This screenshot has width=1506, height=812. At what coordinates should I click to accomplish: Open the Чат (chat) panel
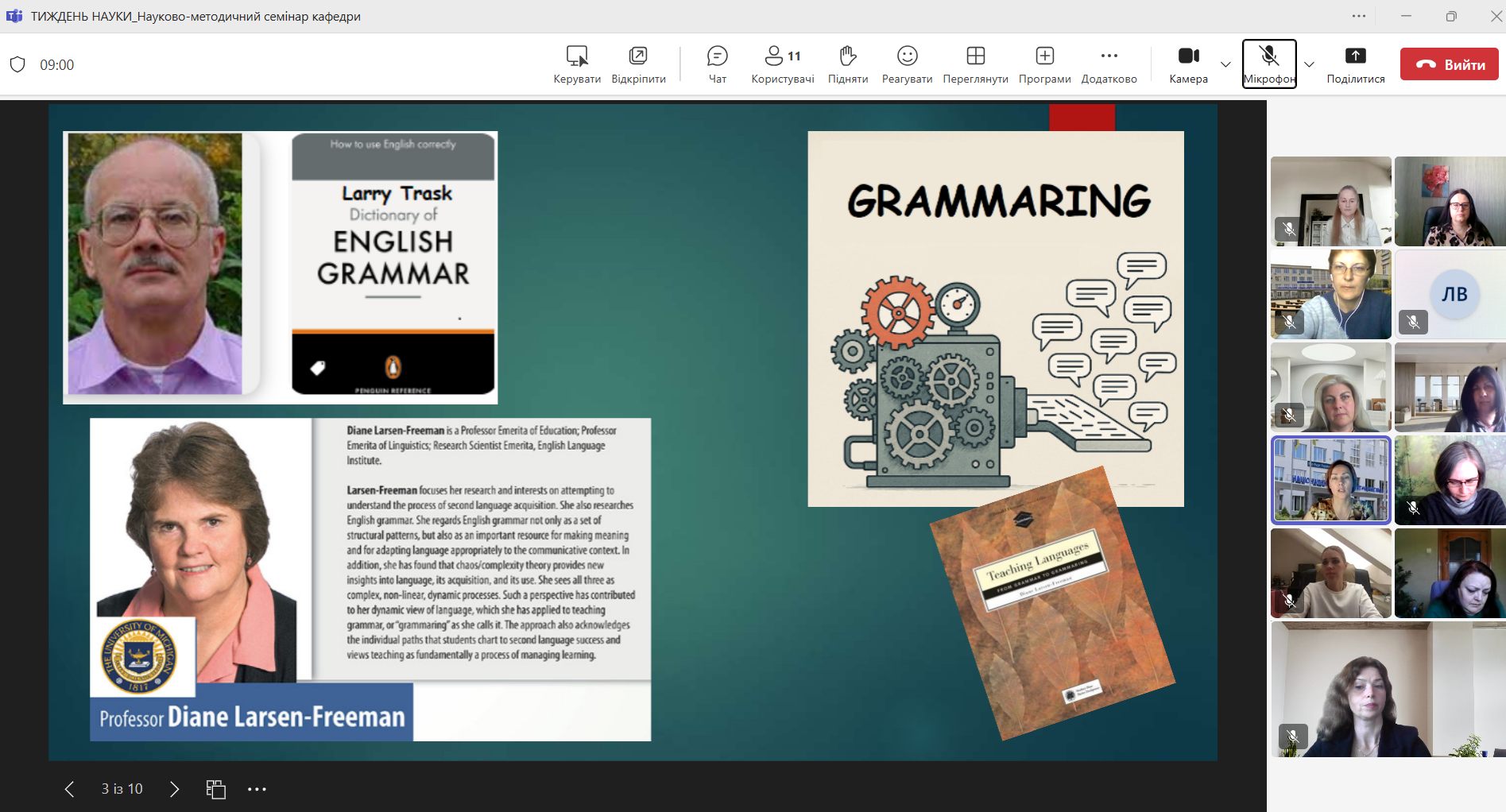click(x=717, y=64)
